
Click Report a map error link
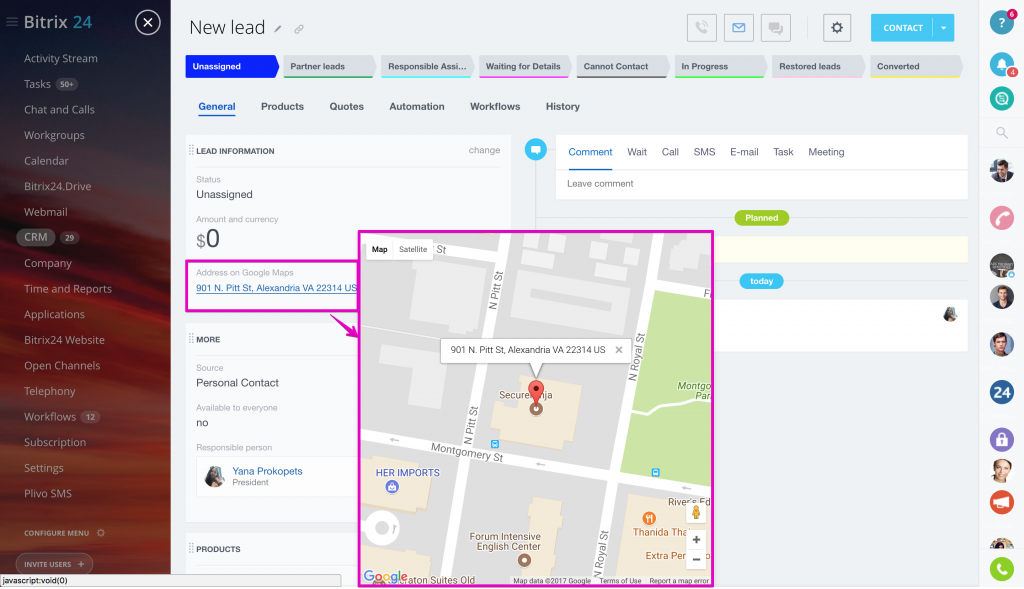(x=679, y=581)
